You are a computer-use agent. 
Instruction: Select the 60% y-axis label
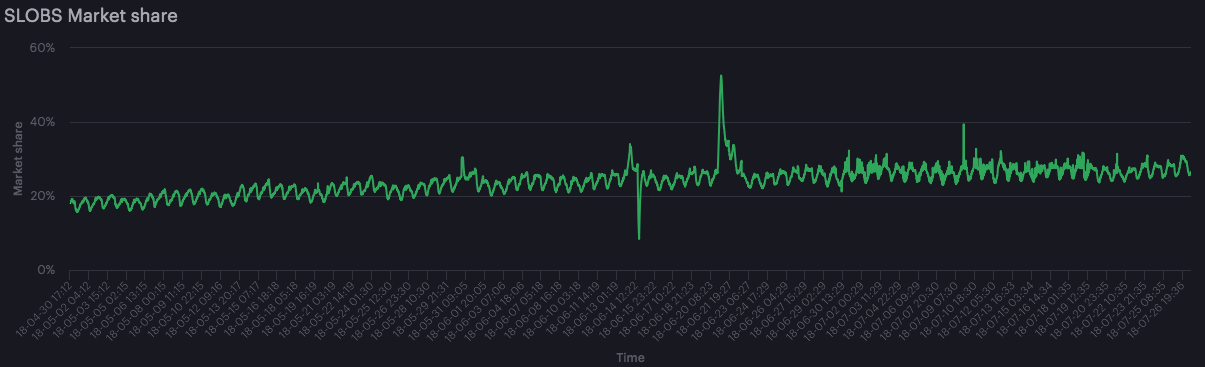(41, 48)
